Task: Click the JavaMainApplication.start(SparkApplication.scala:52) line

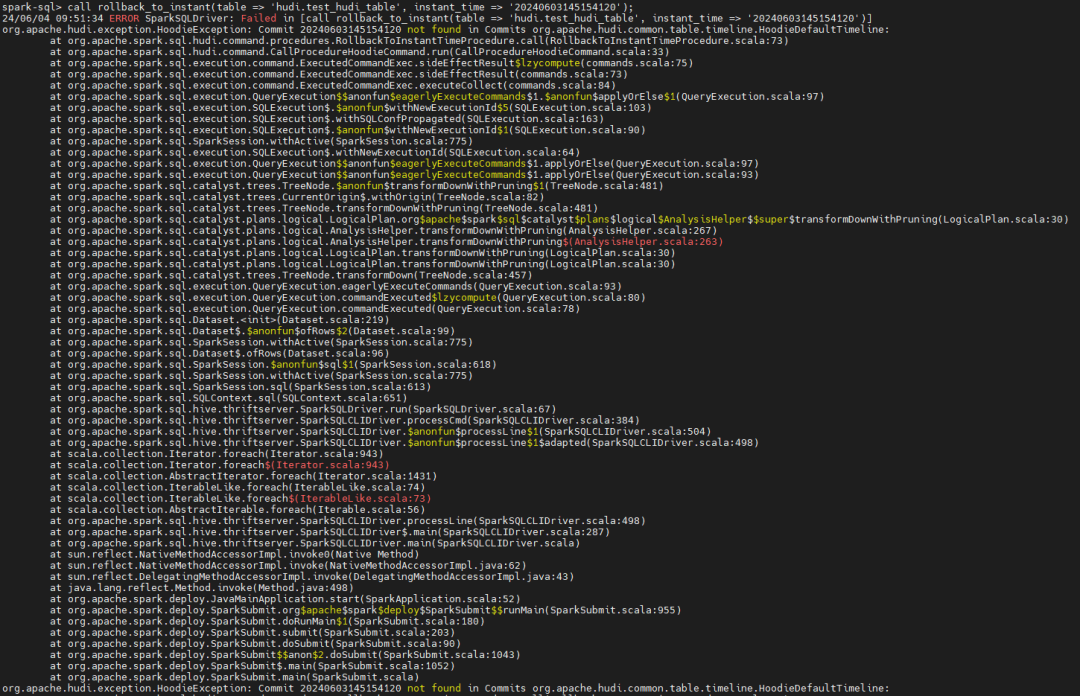Action: tap(285, 599)
